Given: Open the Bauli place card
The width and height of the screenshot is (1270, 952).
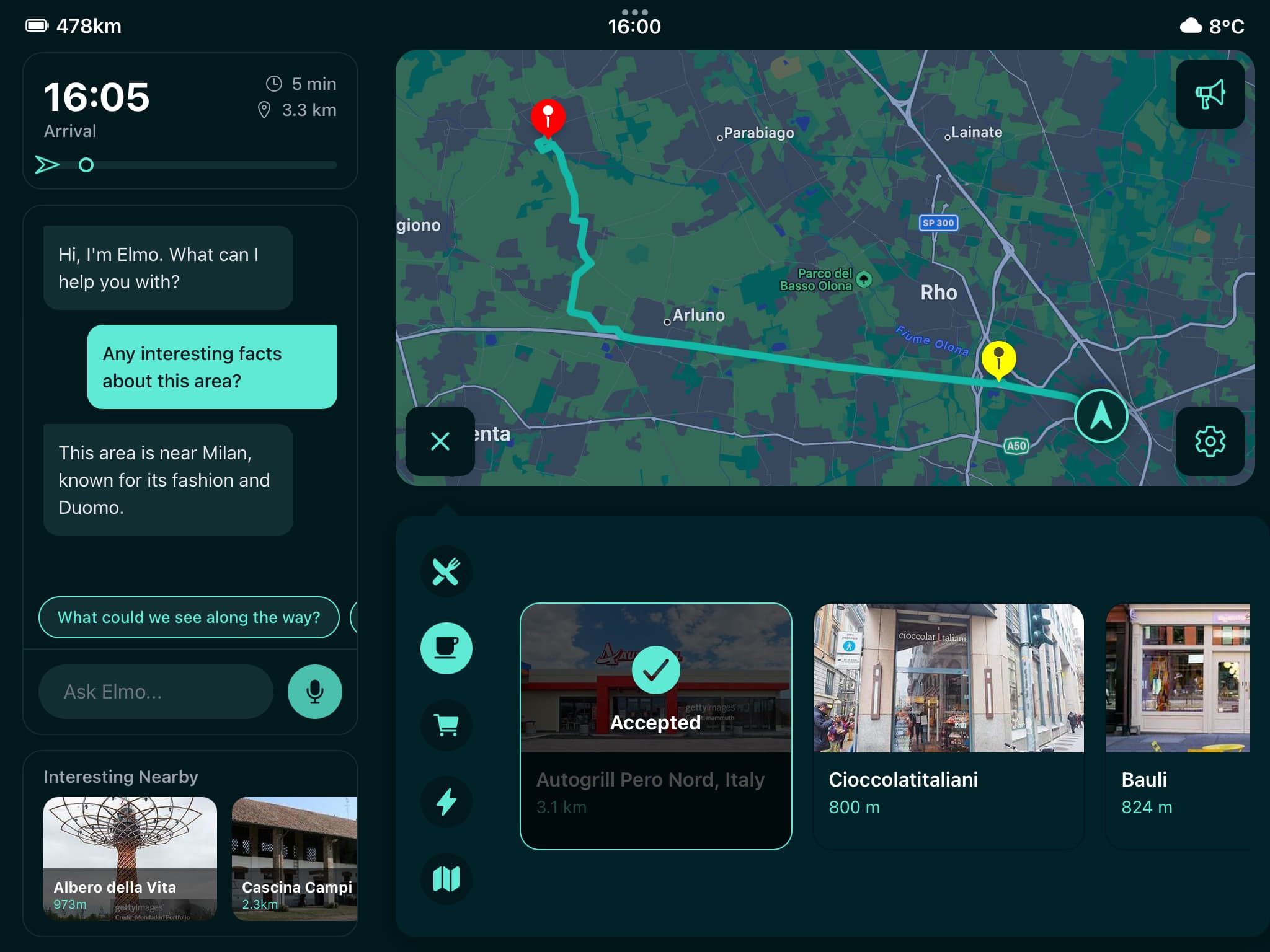Looking at the screenshot, I should pyautogui.click(x=1178, y=725).
